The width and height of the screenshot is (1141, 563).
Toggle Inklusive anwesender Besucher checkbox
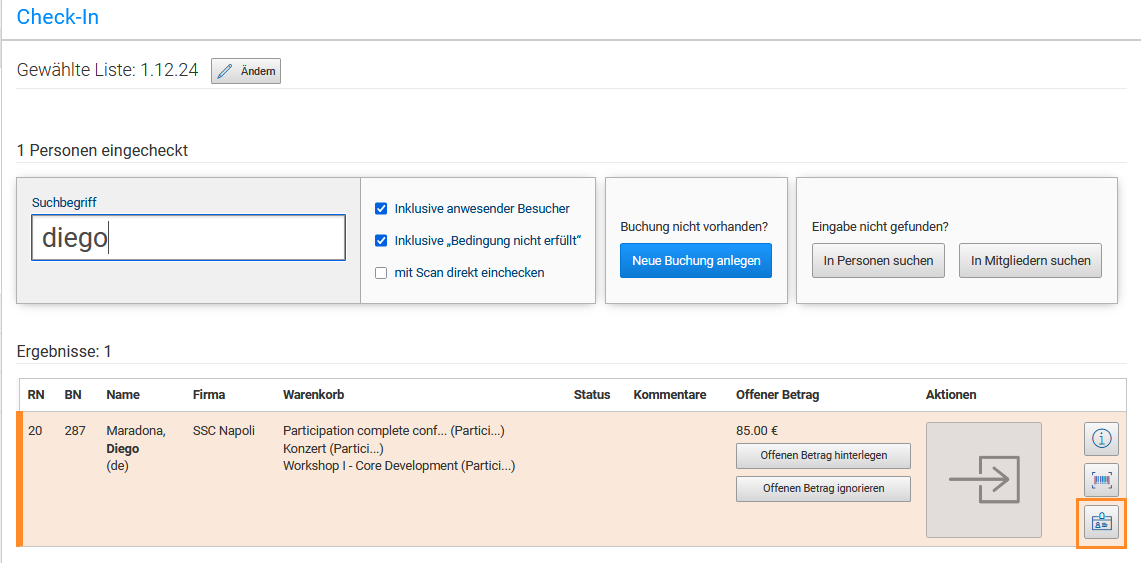tap(381, 209)
